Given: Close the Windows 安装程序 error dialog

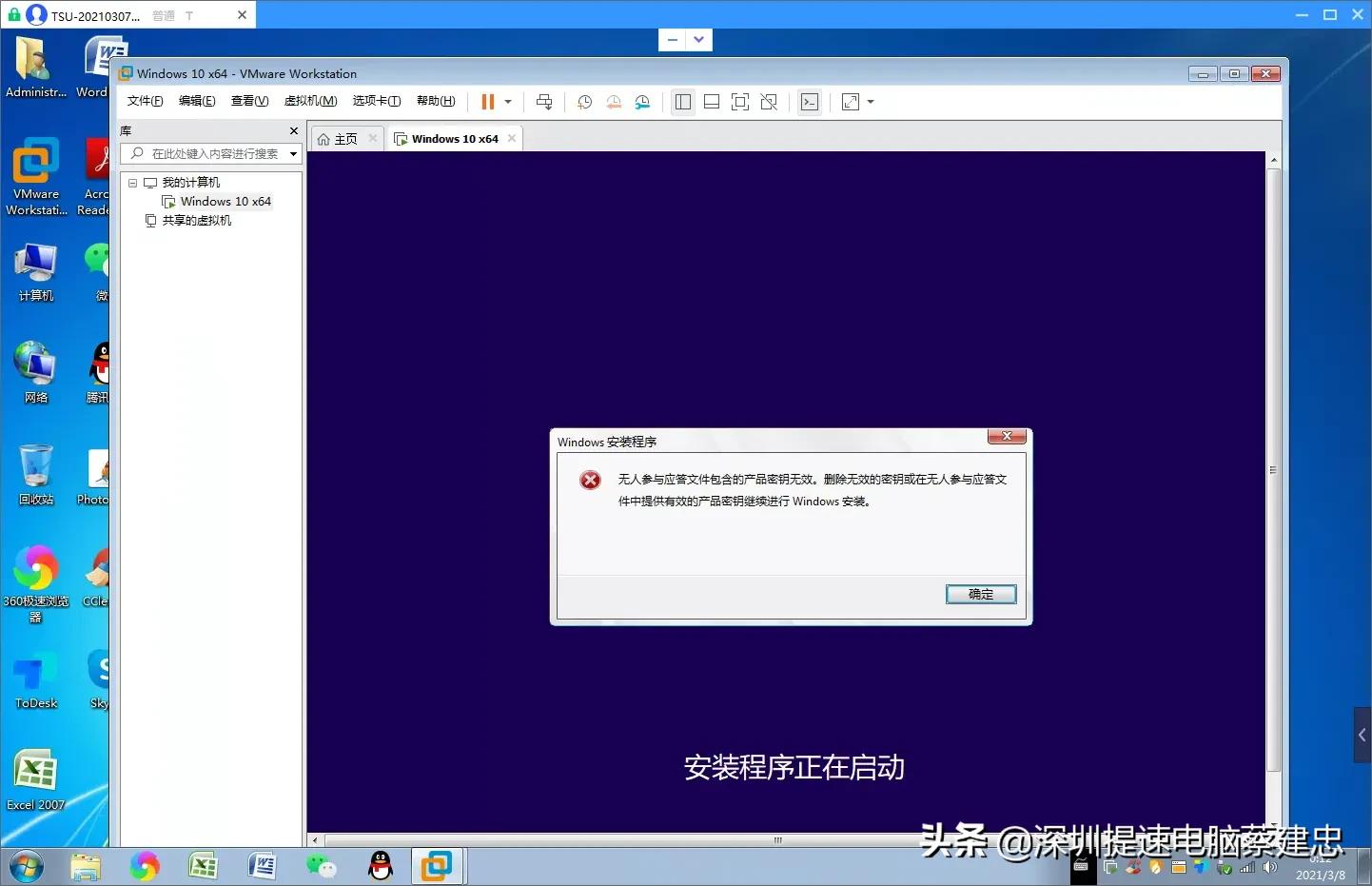Looking at the screenshot, I should point(1007,437).
